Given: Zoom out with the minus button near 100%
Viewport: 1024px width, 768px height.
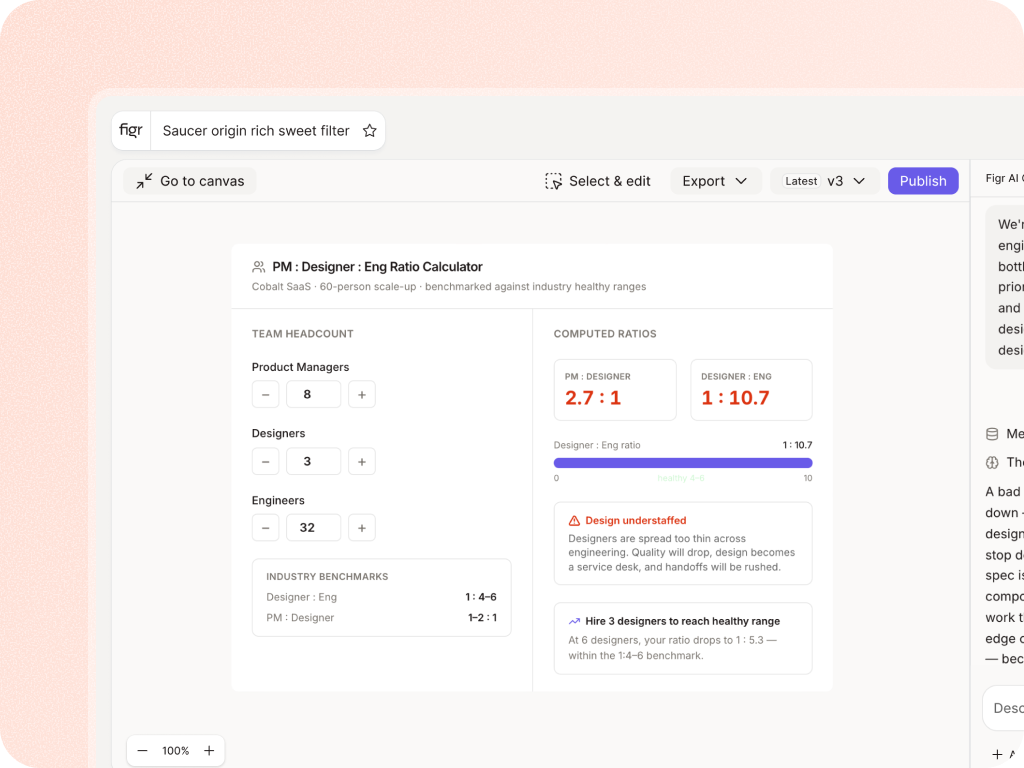Looking at the screenshot, I should pos(142,750).
